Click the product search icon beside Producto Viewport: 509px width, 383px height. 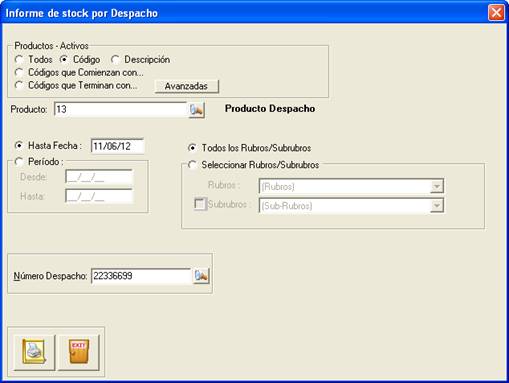pyautogui.click(x=197, y=110)
